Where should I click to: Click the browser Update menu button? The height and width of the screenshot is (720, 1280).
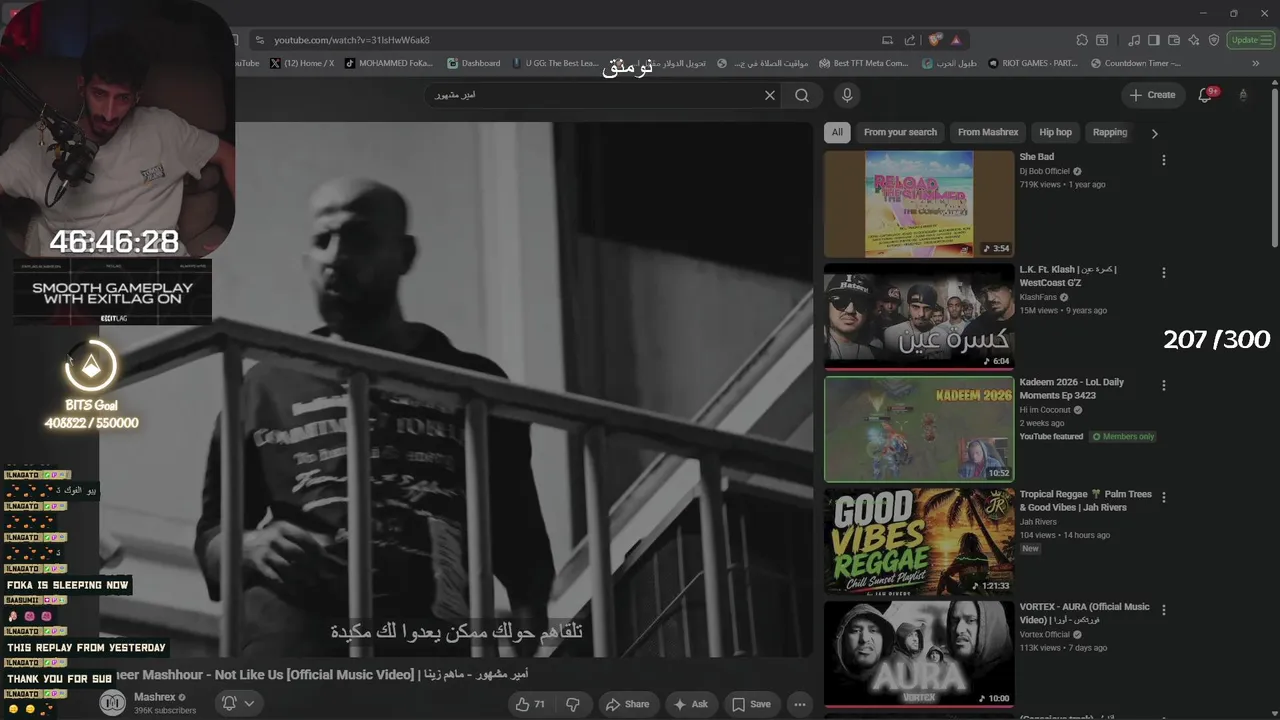point(1251,40)
